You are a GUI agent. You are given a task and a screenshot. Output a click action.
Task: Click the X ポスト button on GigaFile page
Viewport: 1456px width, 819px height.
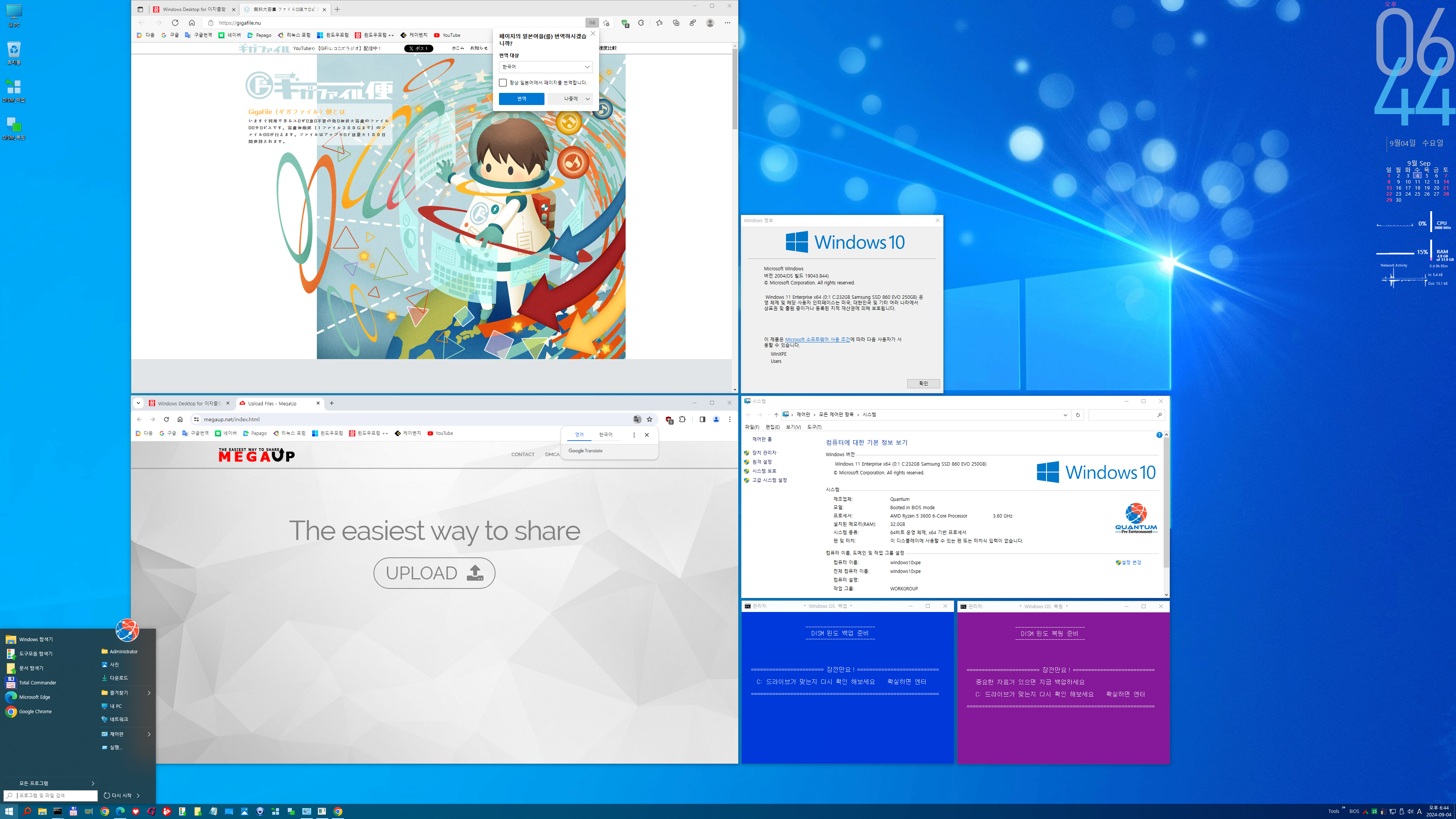tap(418, 49)
